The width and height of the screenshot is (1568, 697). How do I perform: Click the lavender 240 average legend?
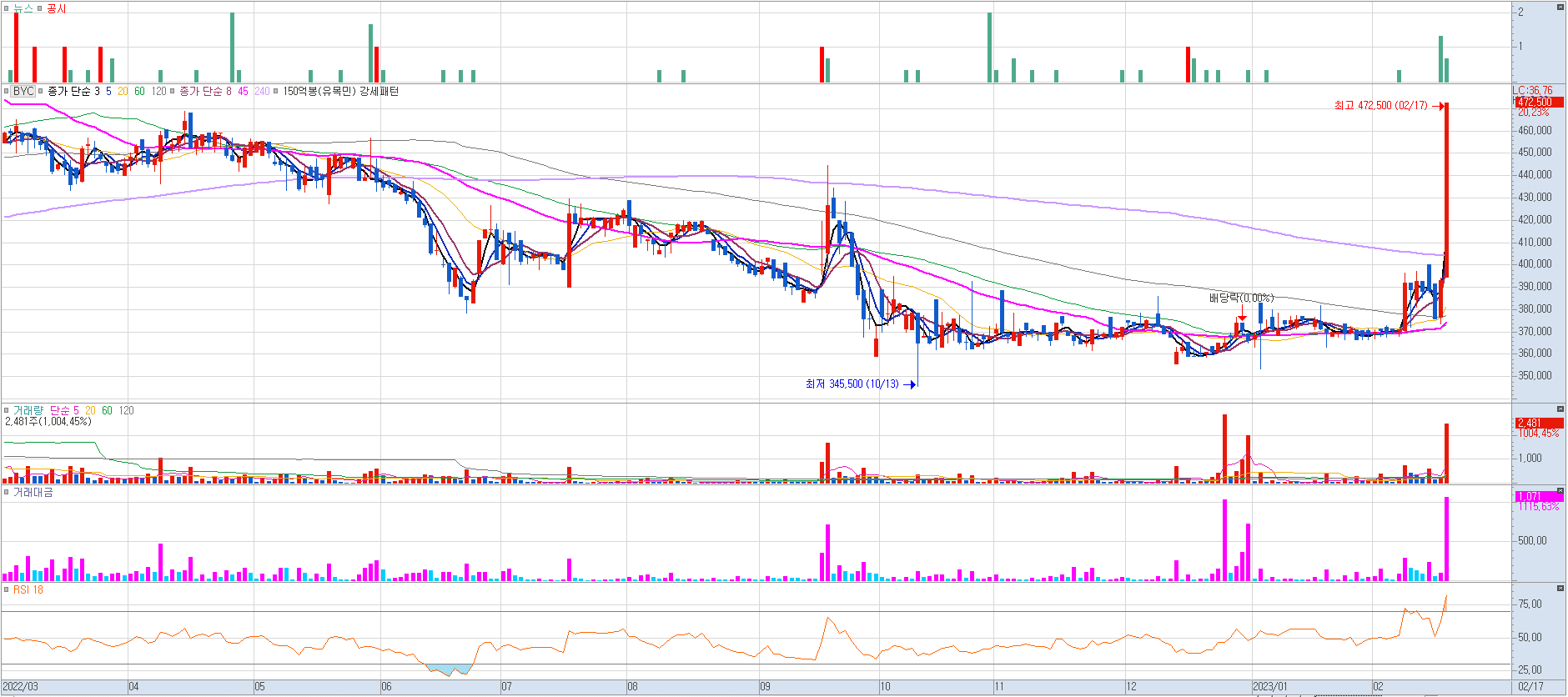pos(262,91)
